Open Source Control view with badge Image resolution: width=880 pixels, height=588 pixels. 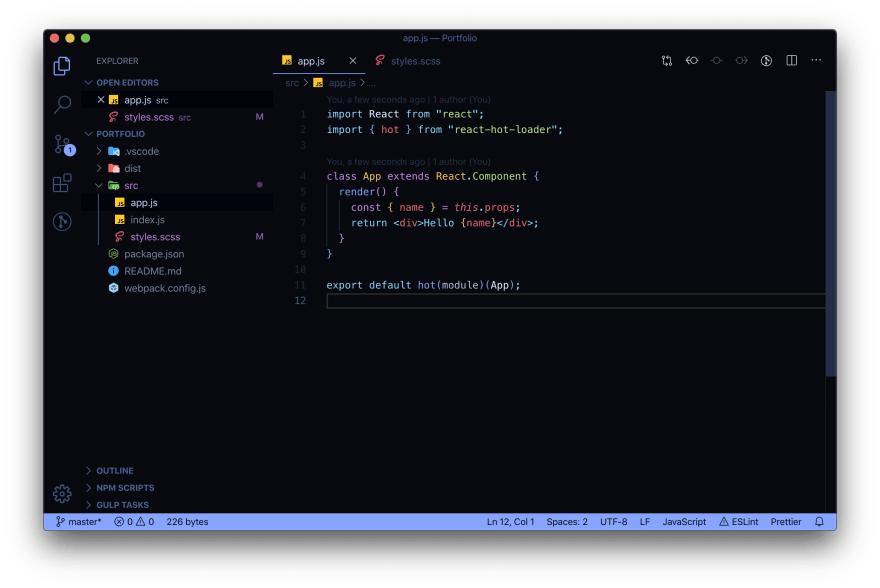click(x=64, y=145)
